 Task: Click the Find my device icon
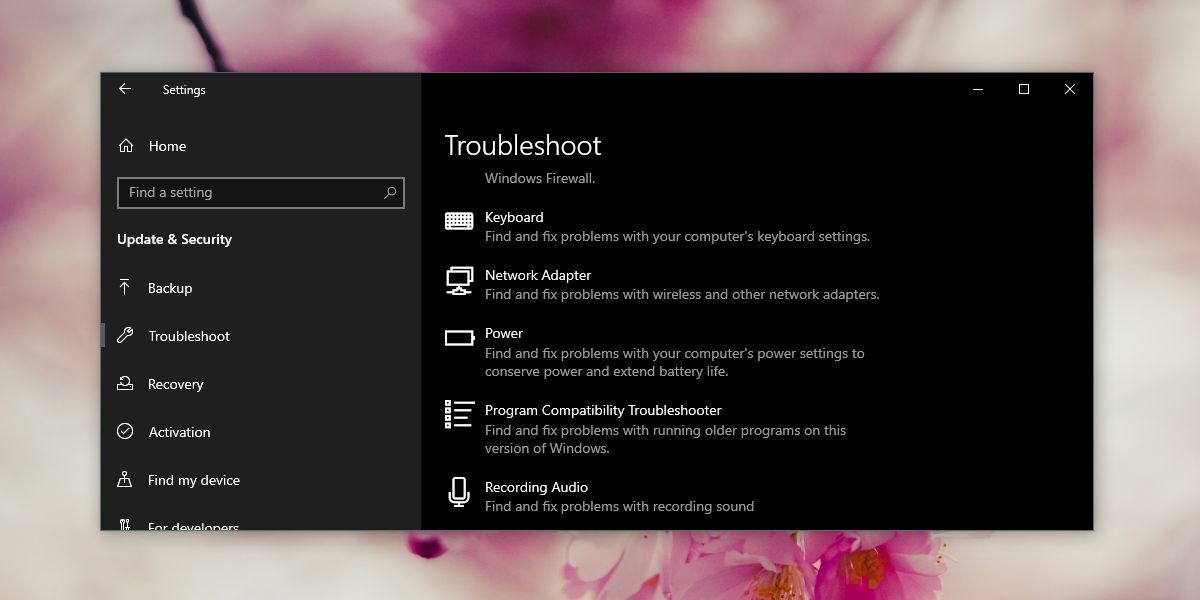(125, 480)
